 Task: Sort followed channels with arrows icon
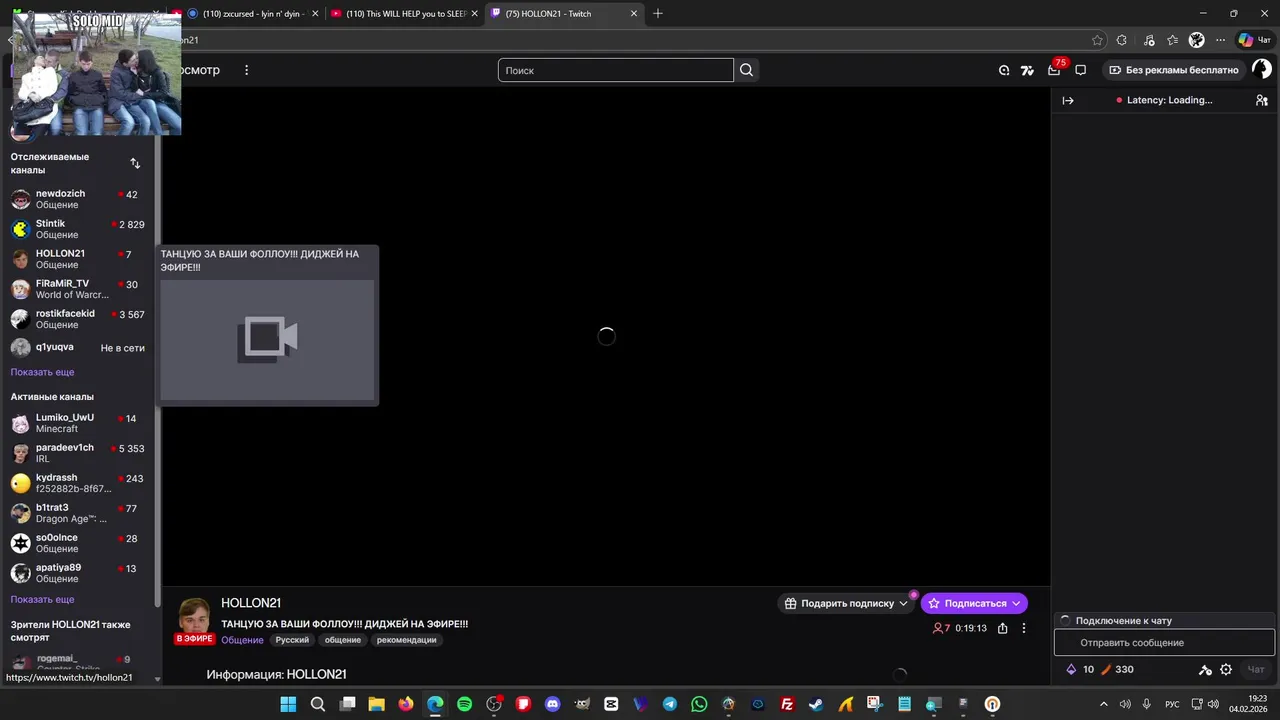point(135,163)
